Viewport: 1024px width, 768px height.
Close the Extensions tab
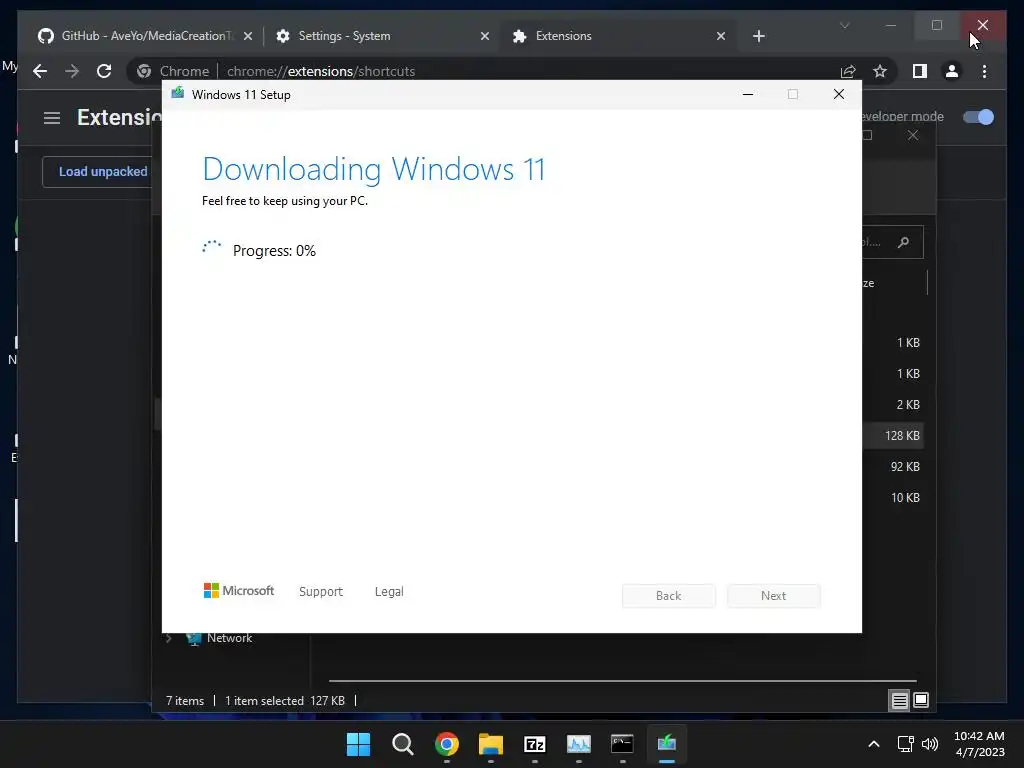pyautogui.click(x=720, y=36)
